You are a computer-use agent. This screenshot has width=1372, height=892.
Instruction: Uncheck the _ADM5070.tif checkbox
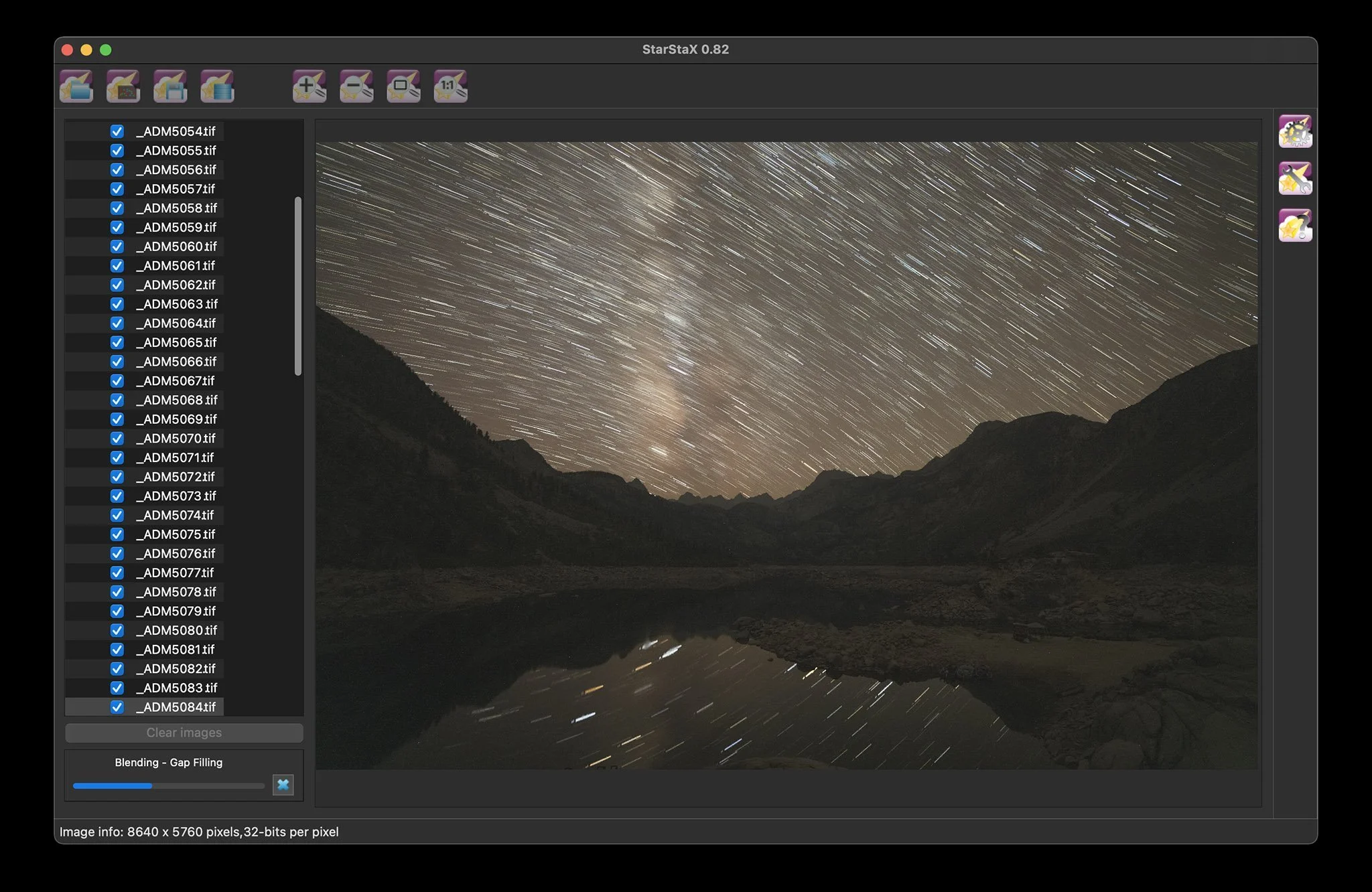click(117, 439)
